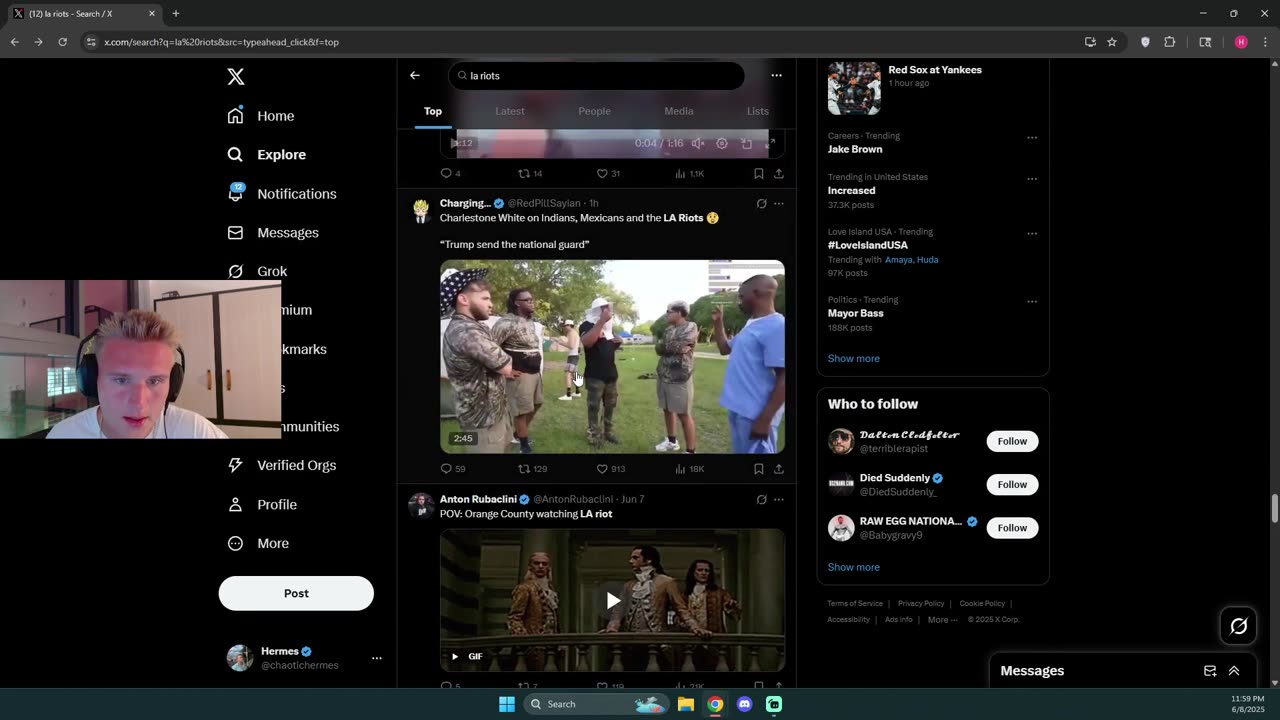This screenshot has height=720, width=1280.
Task: Follow Died Suddenly account
Action: 1012,484
